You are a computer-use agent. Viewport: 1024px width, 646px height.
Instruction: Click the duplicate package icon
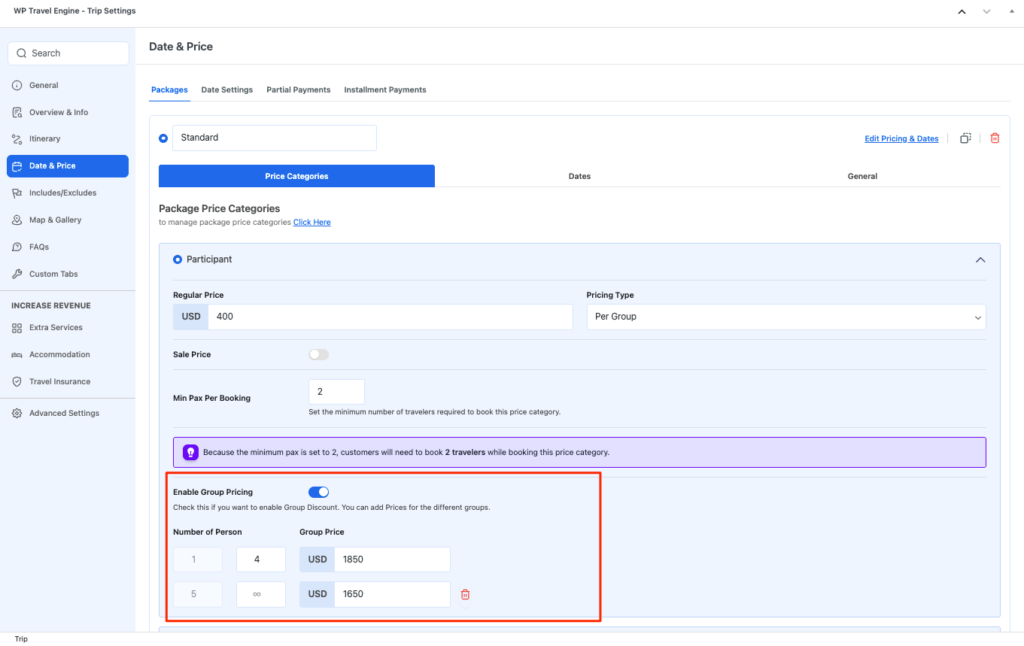coord(965,138)
